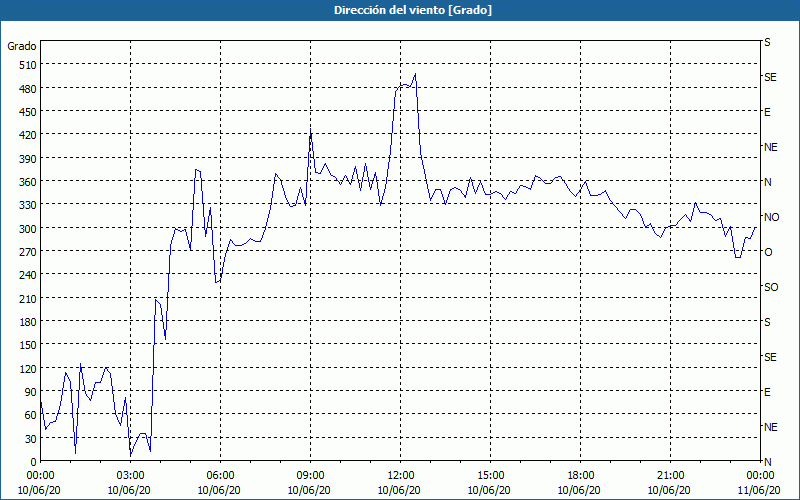
Task: Click the 30 degree axis label
Action: pos(31,439)
